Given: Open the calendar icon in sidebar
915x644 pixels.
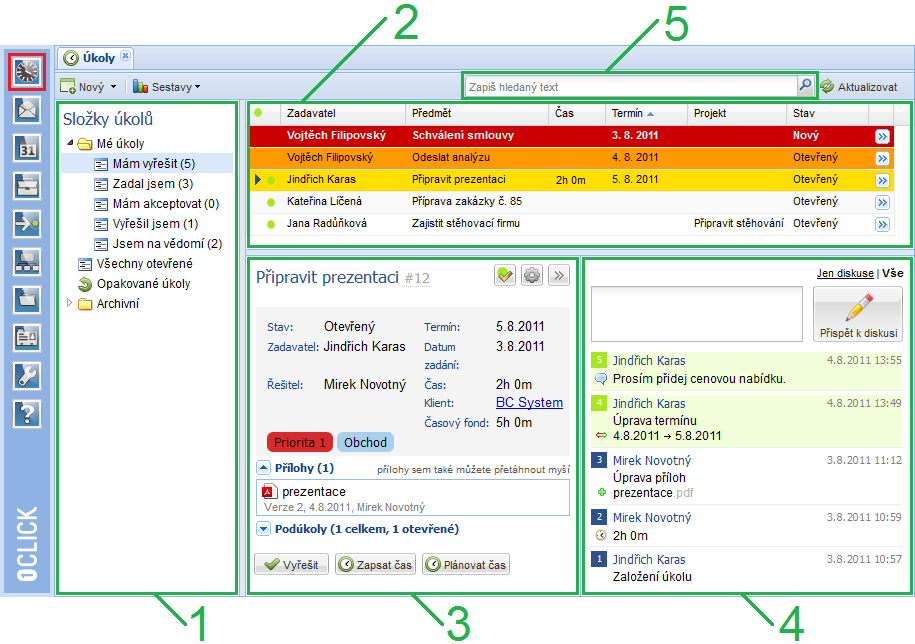Looking at the screenshot, I should click(x=27, y=147).
